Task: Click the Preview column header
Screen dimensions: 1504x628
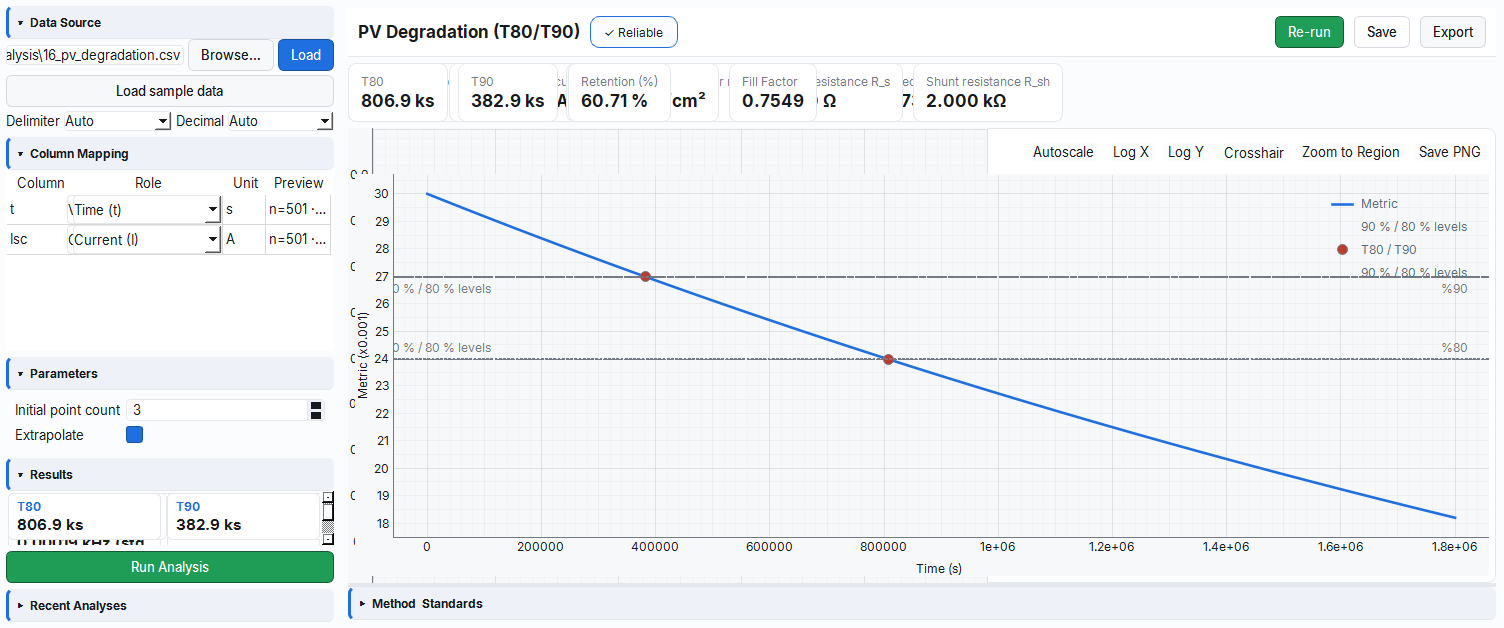Action: point(299,183)
